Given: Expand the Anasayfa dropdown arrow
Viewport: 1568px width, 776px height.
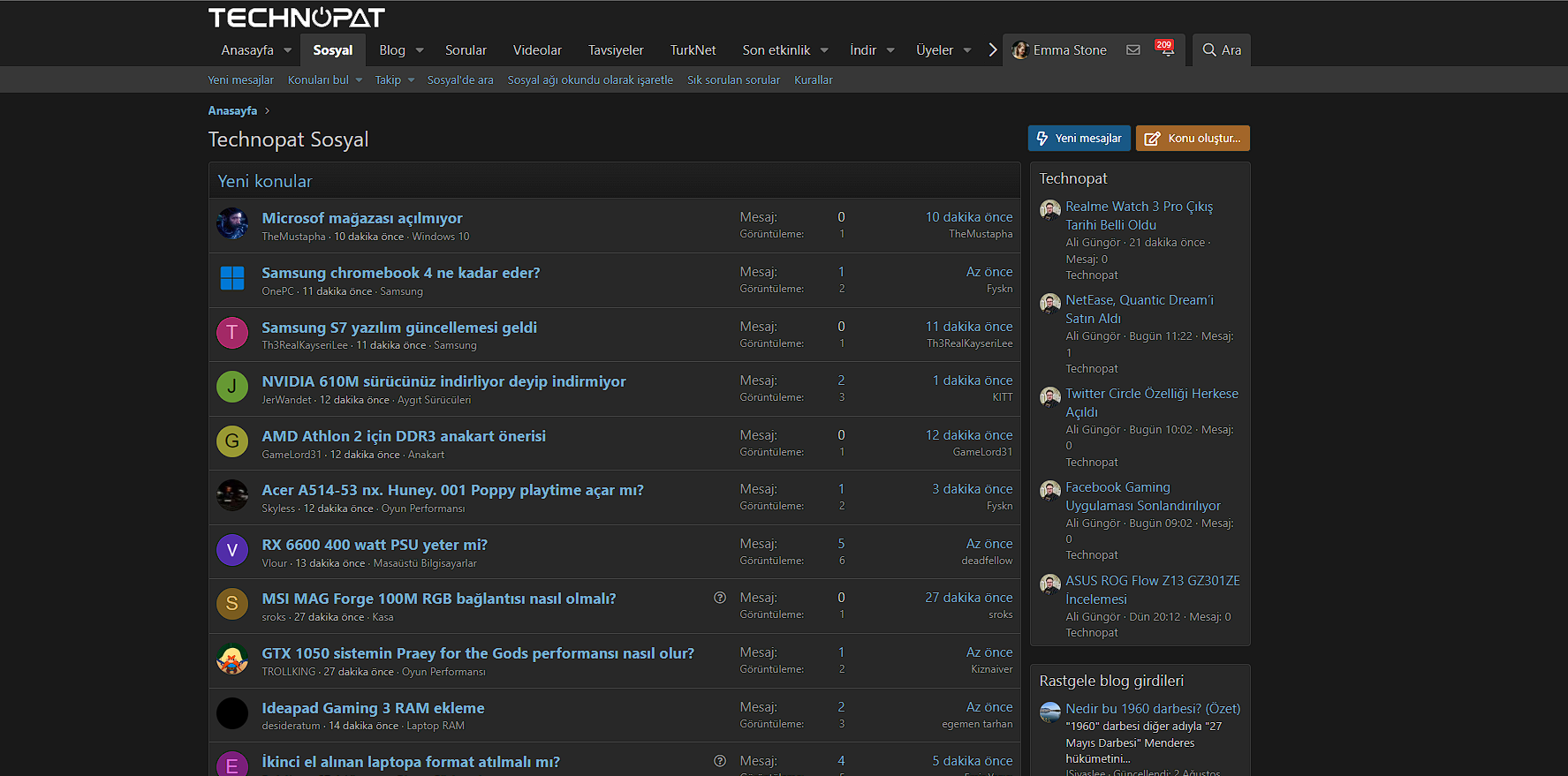Looking at the screenshot, I should (288, 50).
